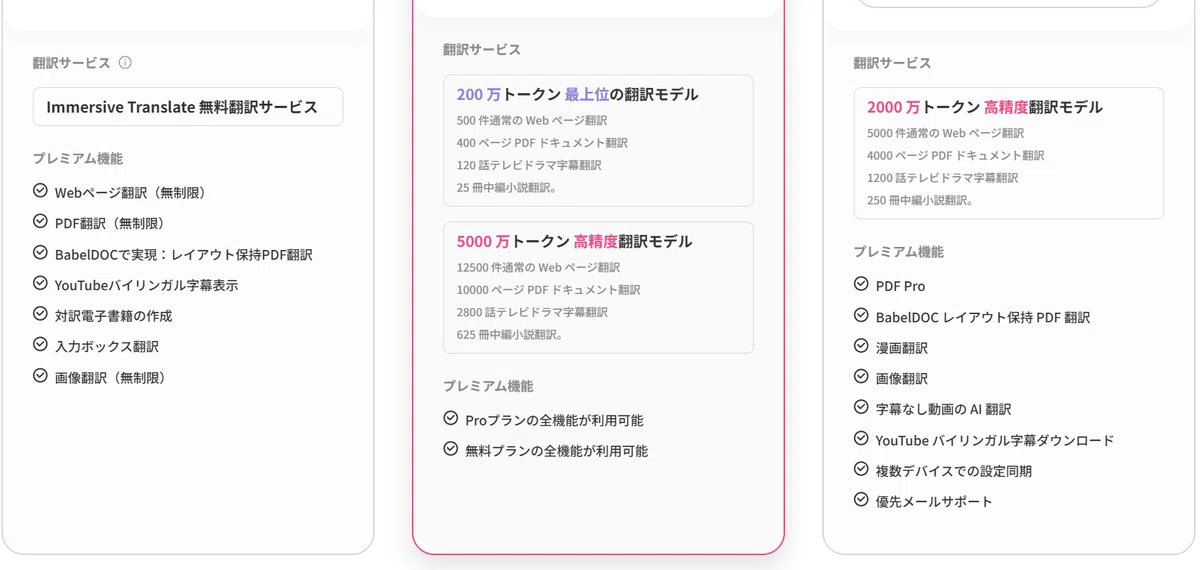Click the checkmark icon next to Webページ翻訳（無制限）
1200x570 pixels.
(40, 190)
